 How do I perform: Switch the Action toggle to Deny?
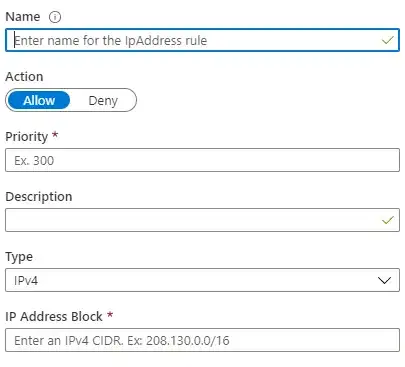click(x=103, y=100)
